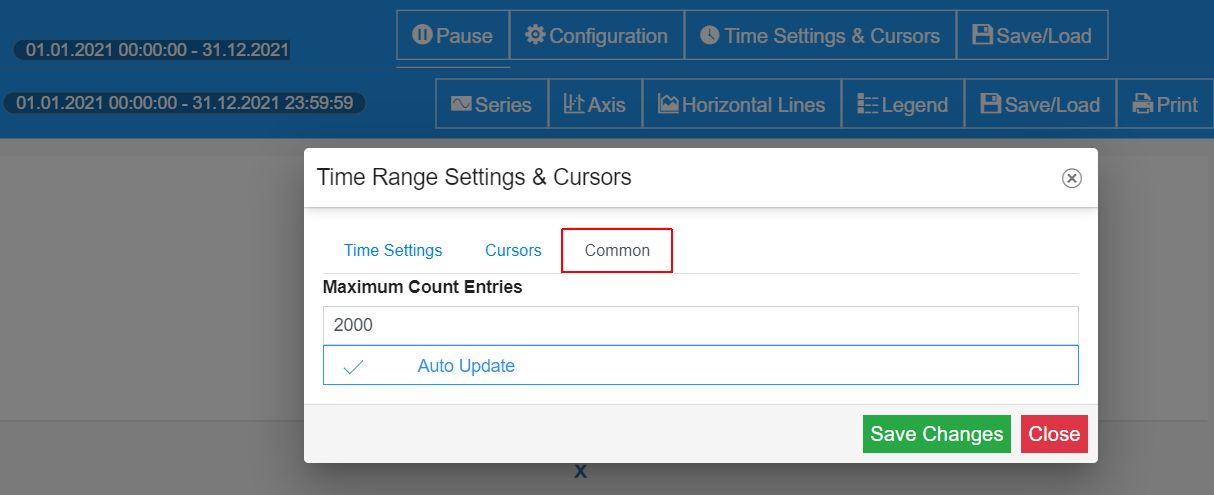Switch to the Cursors tab

513,250
